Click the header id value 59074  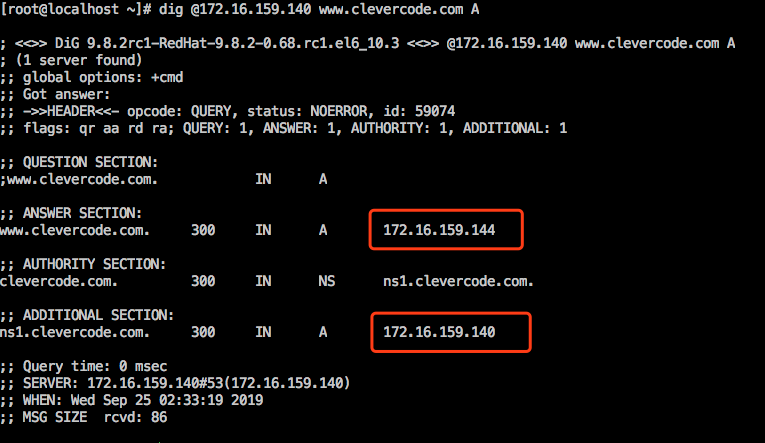click(435, 111)
